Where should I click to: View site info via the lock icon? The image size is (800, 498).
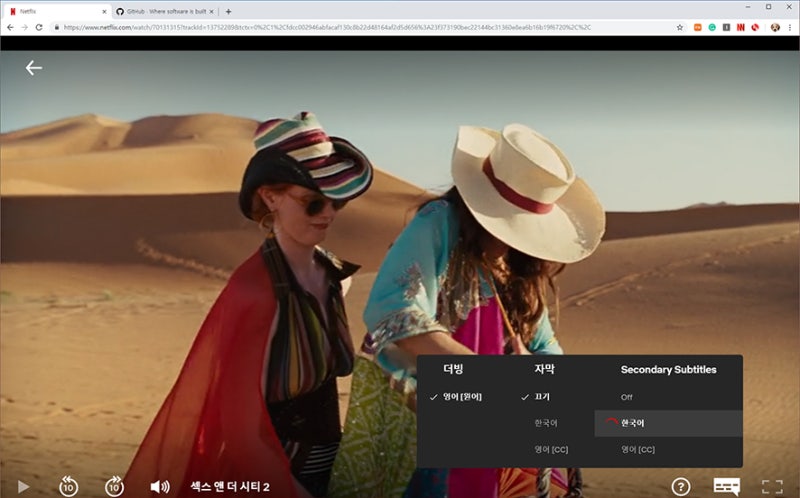(57, 27)
